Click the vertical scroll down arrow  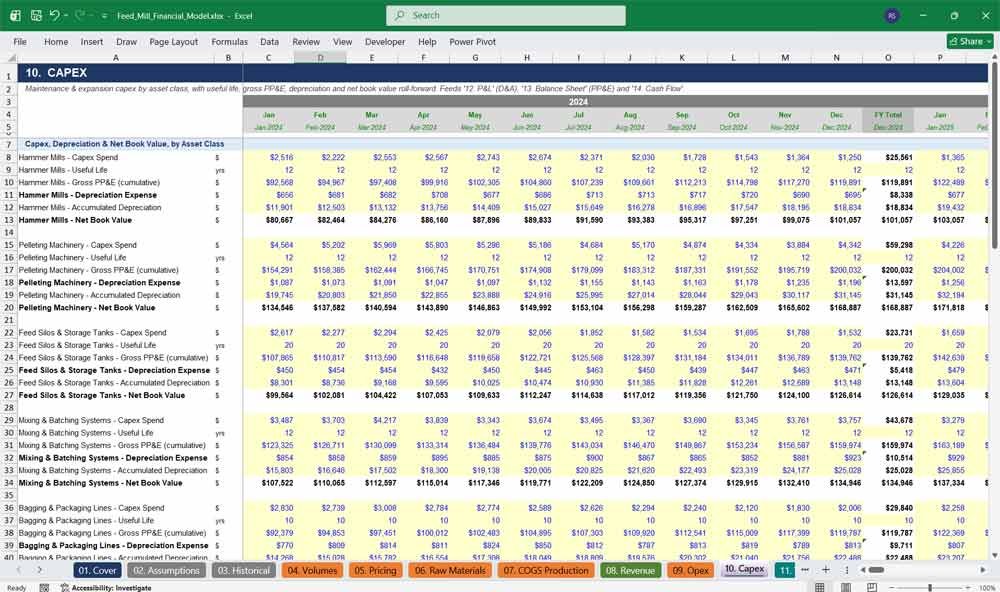point(994,556)
